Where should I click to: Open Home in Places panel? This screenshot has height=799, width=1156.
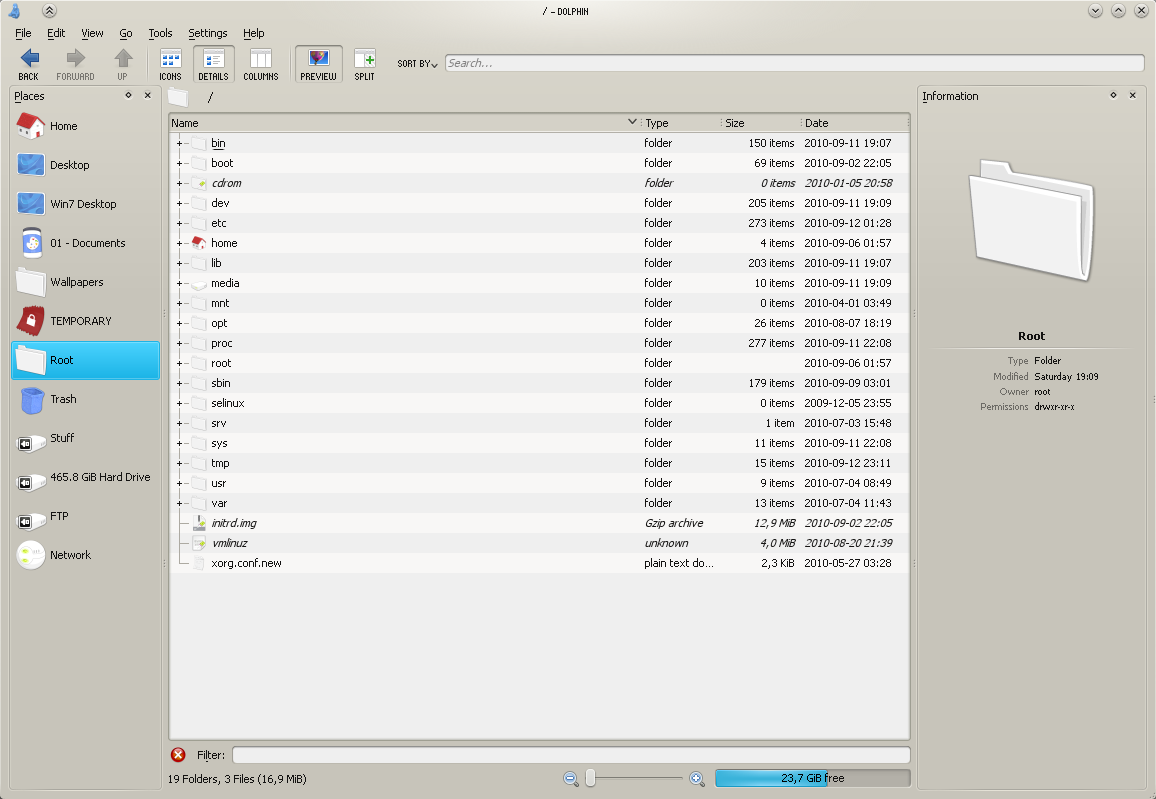point(86,126)
